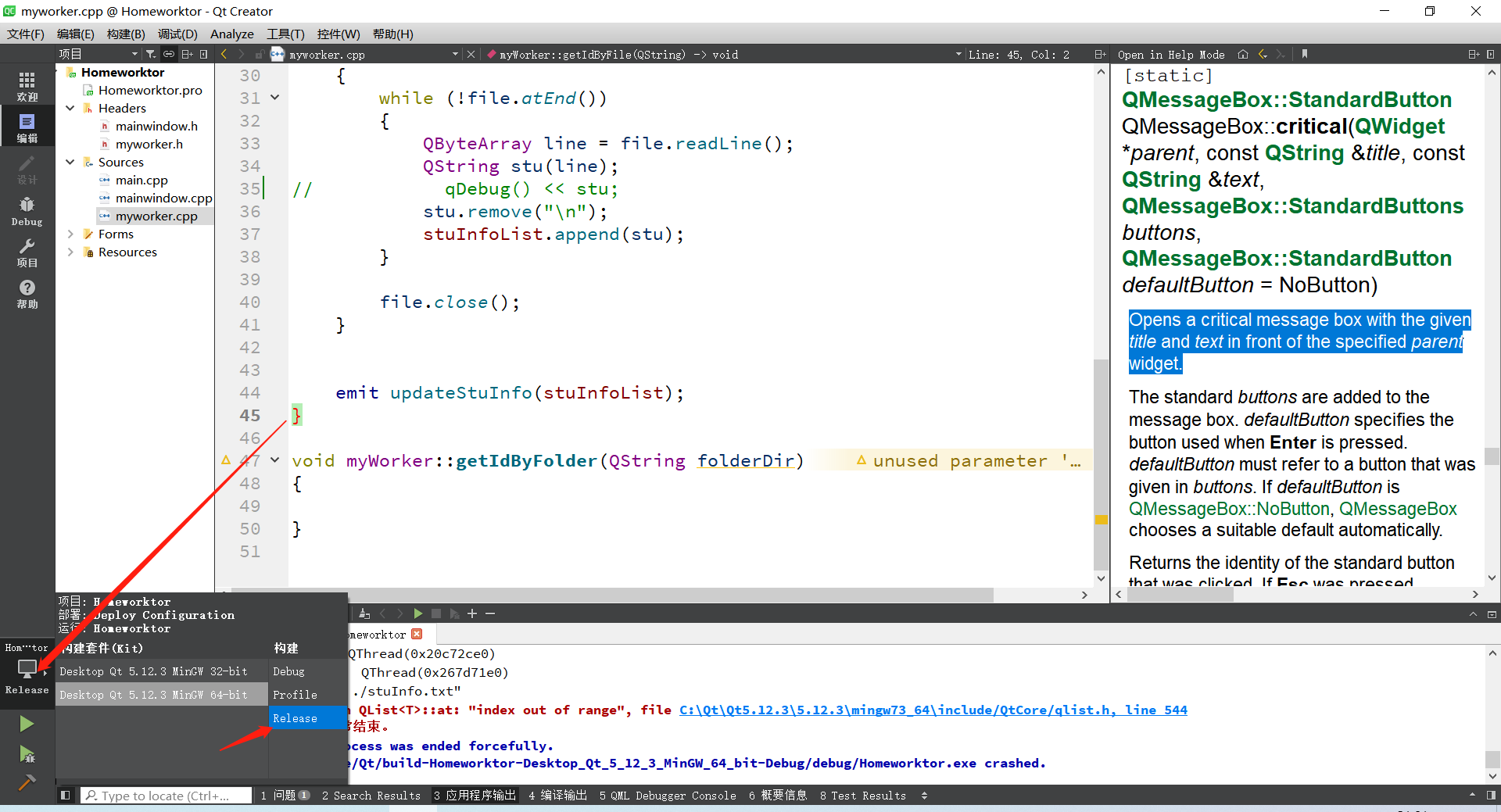Open the Design (设计) mode
Viewport: 1501px width, 812px height.
click(x=27, y=169)
